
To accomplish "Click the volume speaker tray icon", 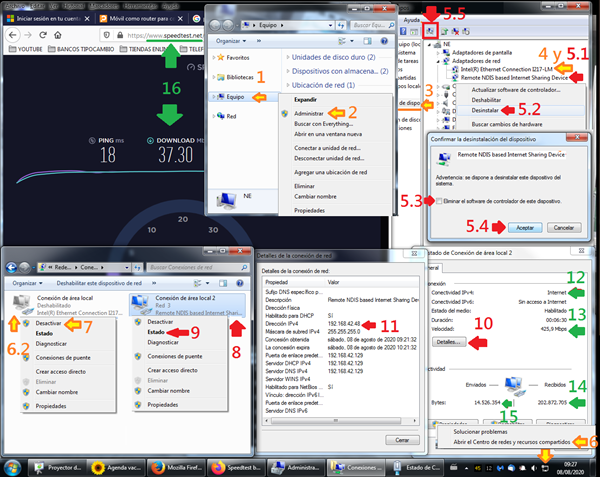I will 534,468.
